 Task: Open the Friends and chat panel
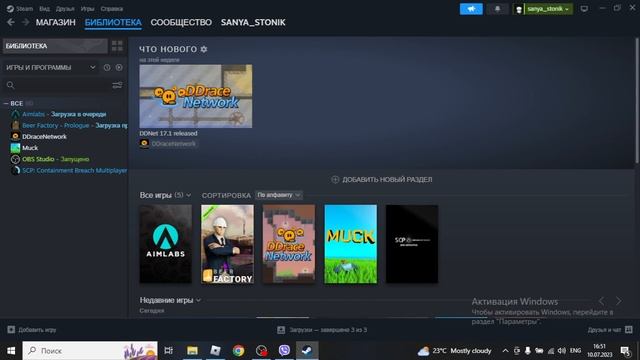610,329
